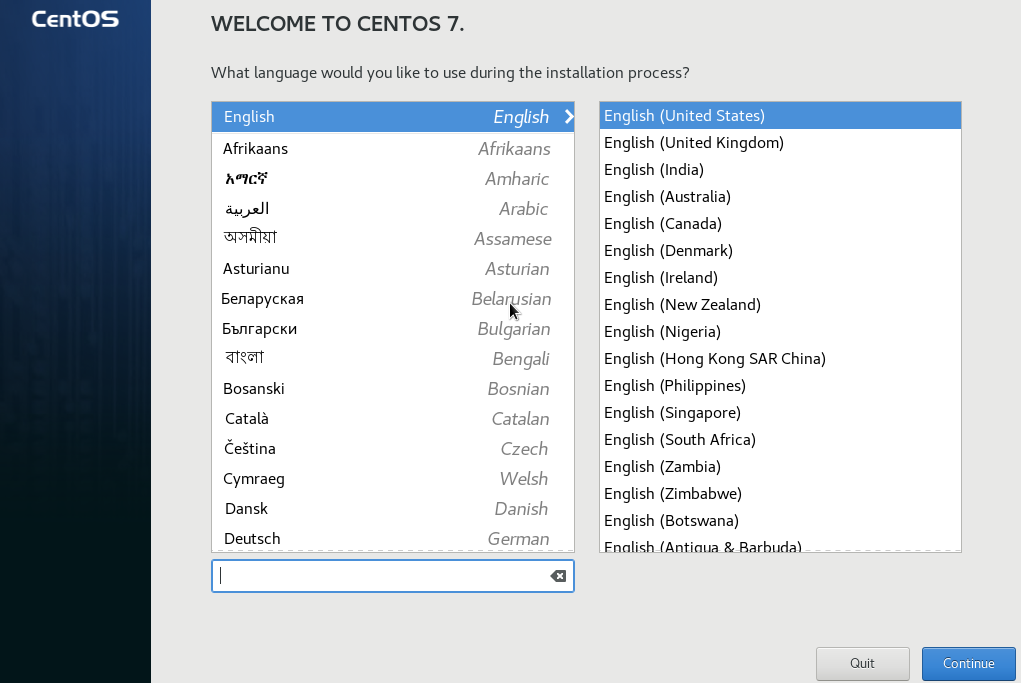
Task: Select Deutsch (German) language row
Action: [x=393, y=538]
